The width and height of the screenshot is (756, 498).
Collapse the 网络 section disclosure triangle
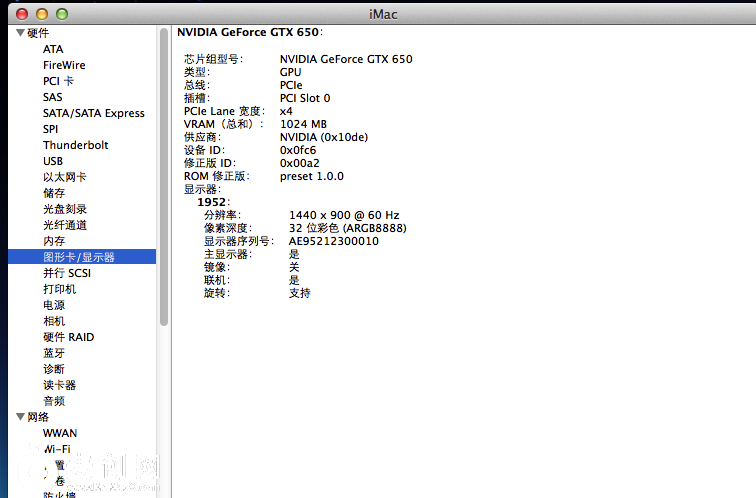coord(20,417)
